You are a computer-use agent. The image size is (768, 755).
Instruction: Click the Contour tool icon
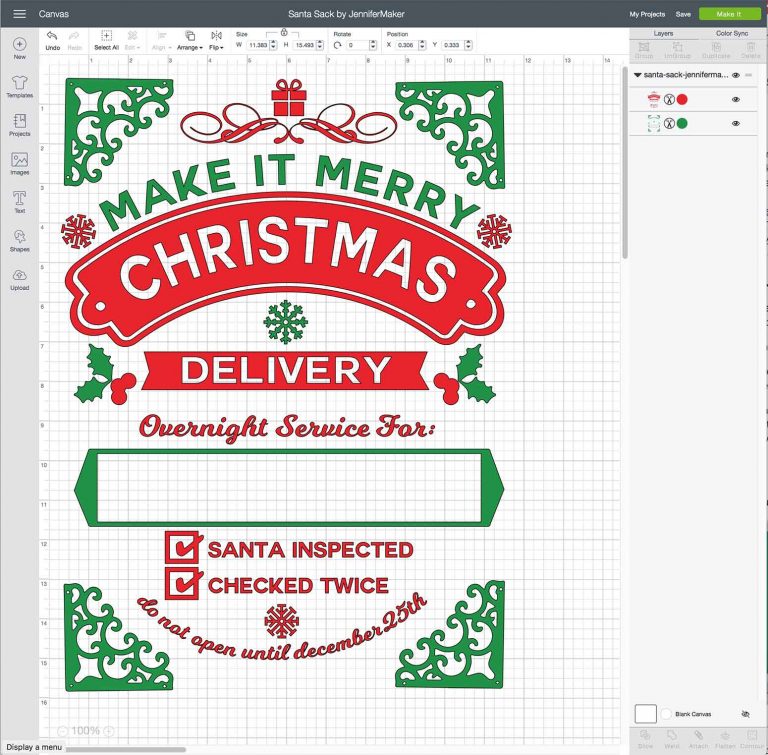752,736
